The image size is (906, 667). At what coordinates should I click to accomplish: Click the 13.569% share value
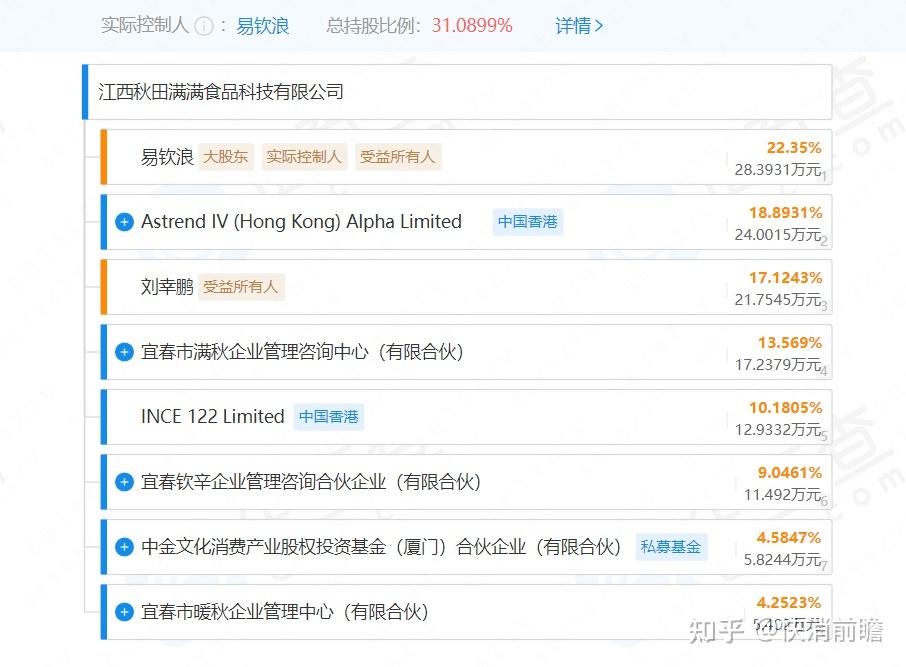(x=790, y=343)
